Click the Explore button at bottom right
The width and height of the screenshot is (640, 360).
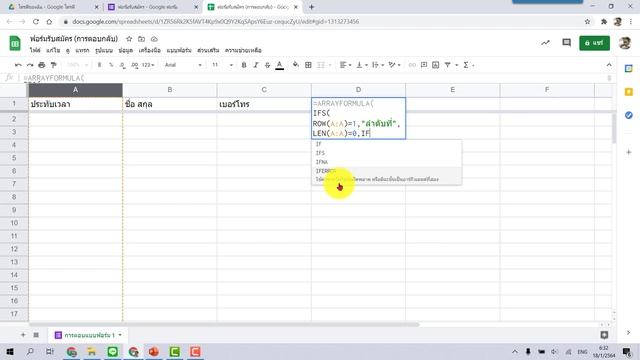[604, 335]
